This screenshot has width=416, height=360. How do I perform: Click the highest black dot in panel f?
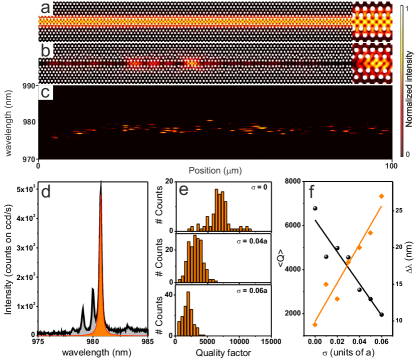click(315, 209)
